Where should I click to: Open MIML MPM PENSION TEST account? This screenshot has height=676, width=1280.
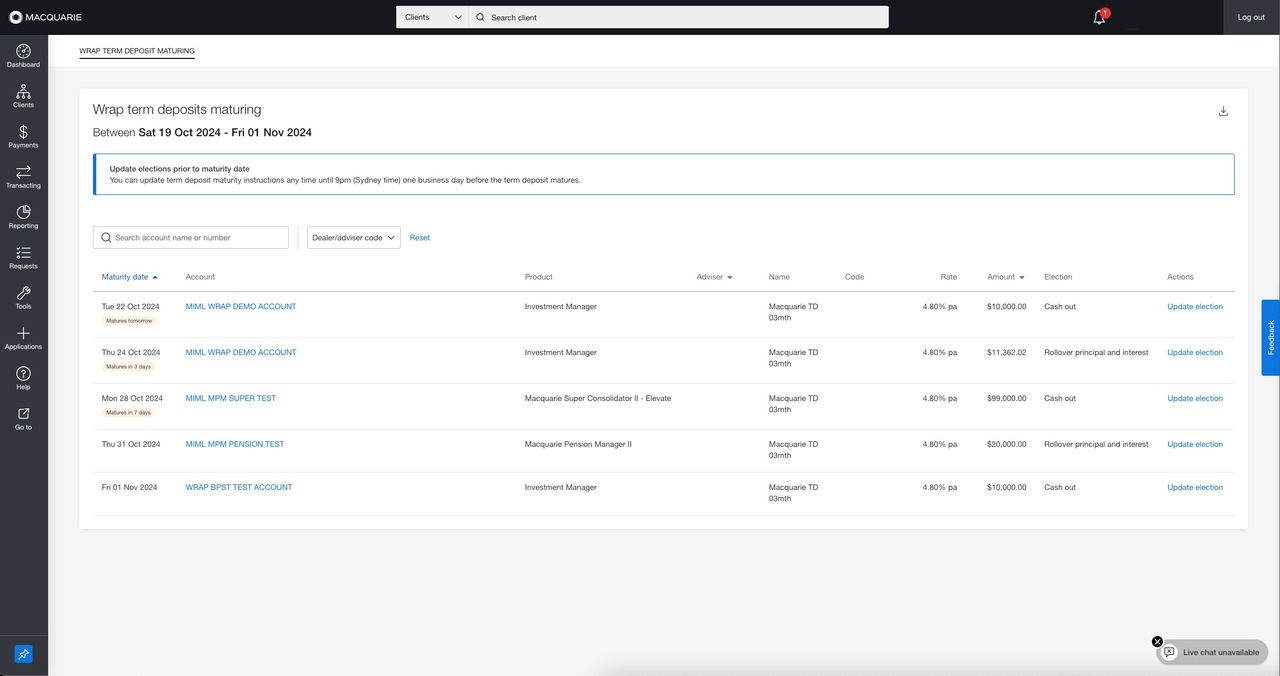tap(235, 445)
